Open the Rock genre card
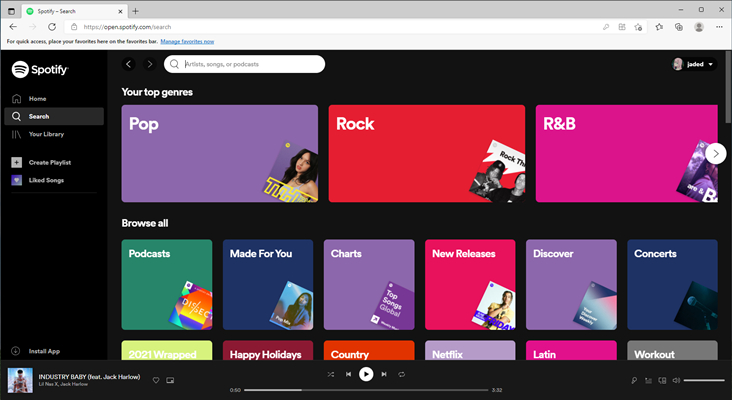732x400 pixels. pyautogui.click(x=427, y=154)
